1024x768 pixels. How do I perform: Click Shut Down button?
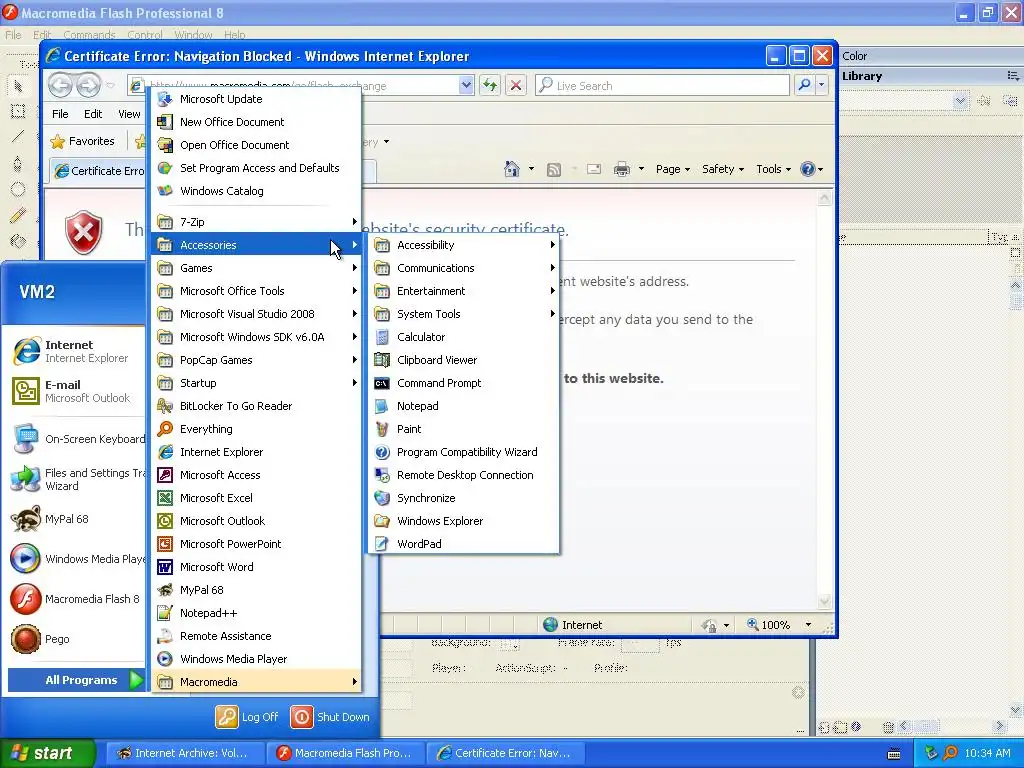tap(330, 717)
